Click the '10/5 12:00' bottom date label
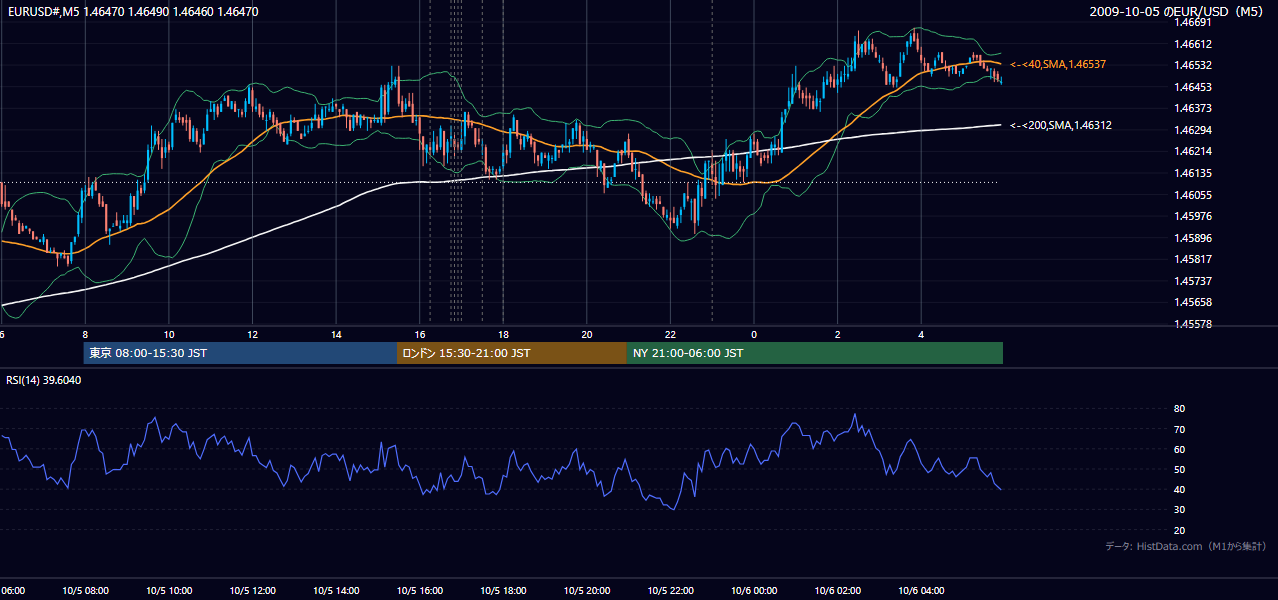The height and width of the screenshot is (600, 1278). pos(253,591)
